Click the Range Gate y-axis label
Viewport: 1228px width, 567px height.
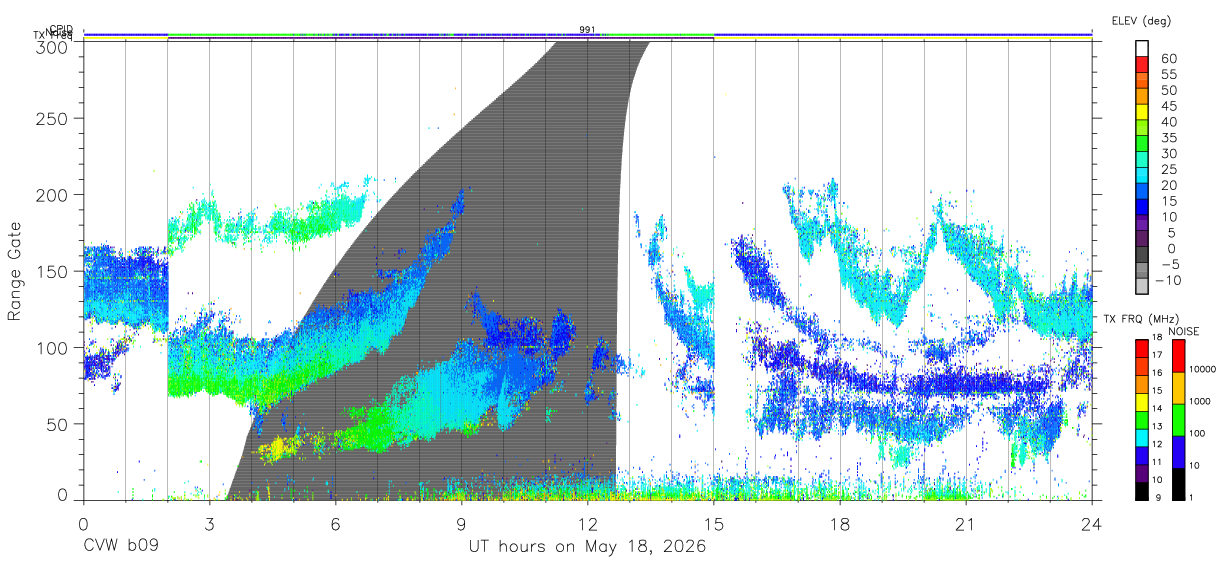[x=15, y=270]
